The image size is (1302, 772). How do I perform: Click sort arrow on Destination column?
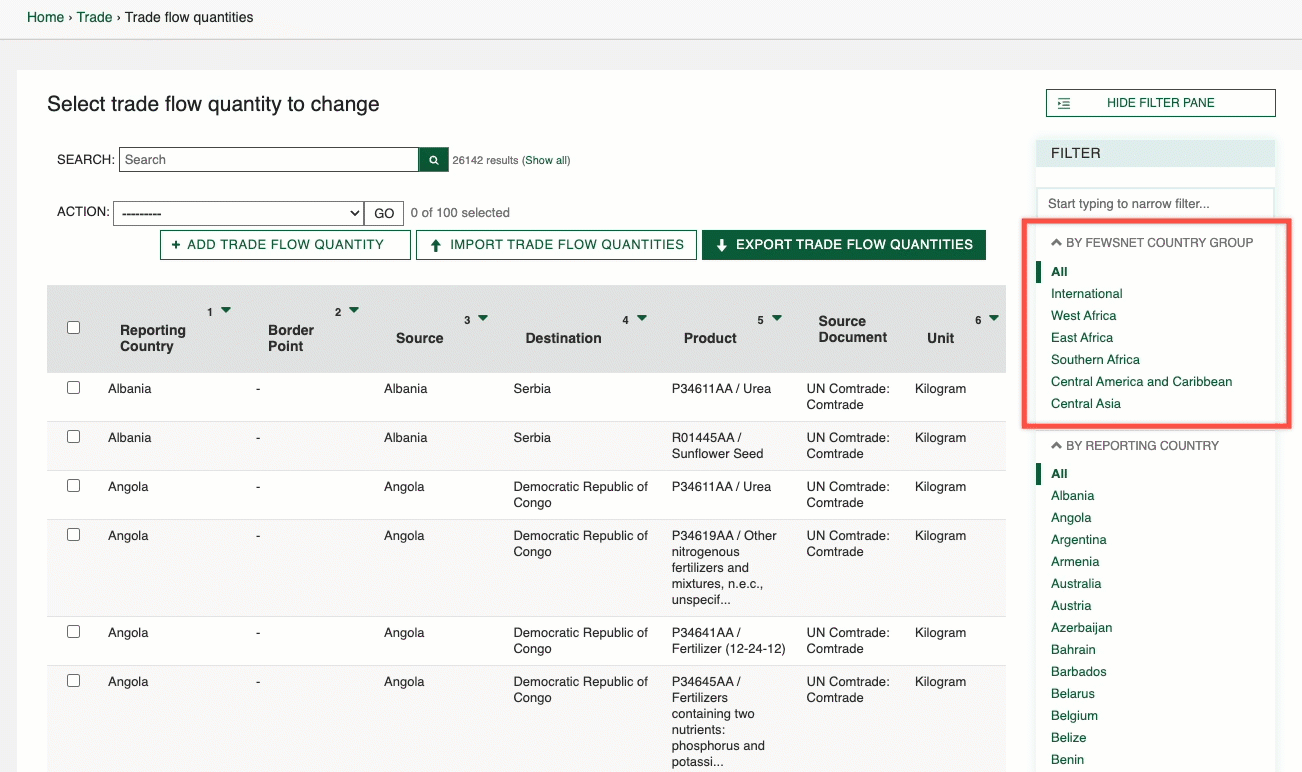click(642, 319)
